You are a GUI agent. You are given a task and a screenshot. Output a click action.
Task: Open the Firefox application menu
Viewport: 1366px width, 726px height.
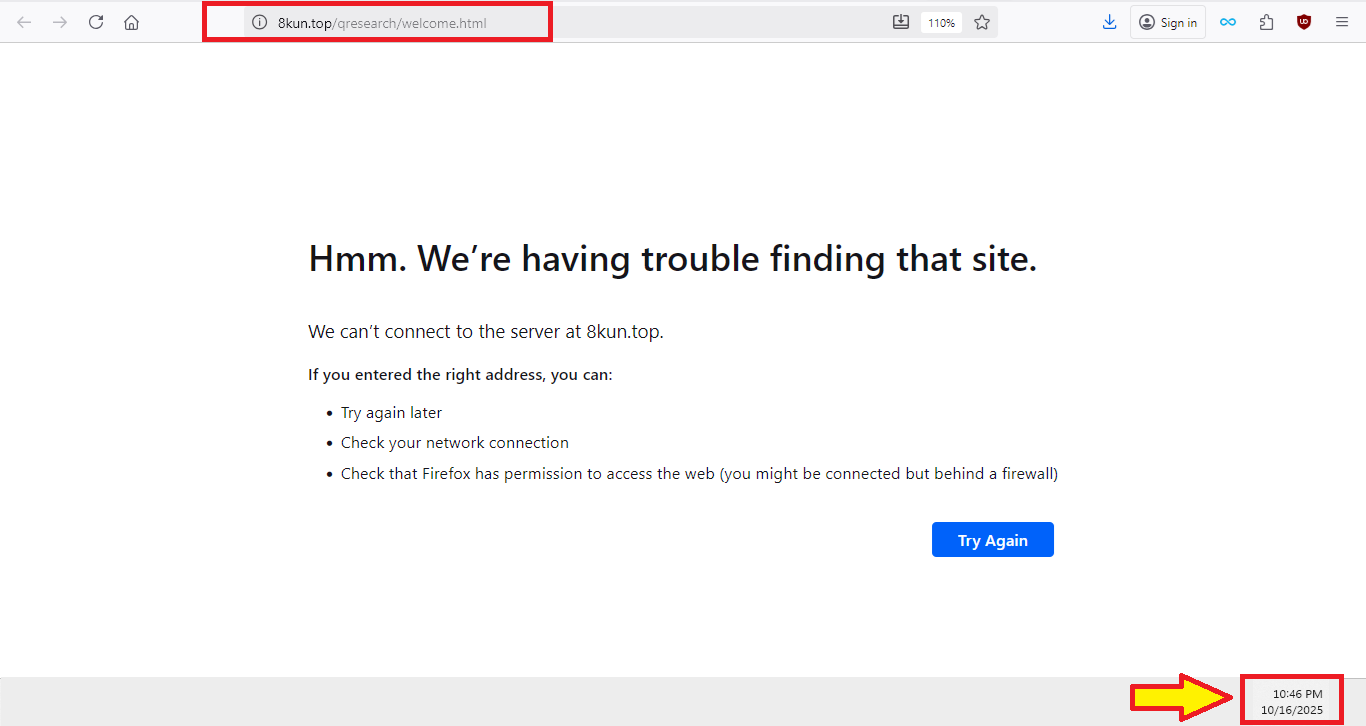click(1342, 22)
